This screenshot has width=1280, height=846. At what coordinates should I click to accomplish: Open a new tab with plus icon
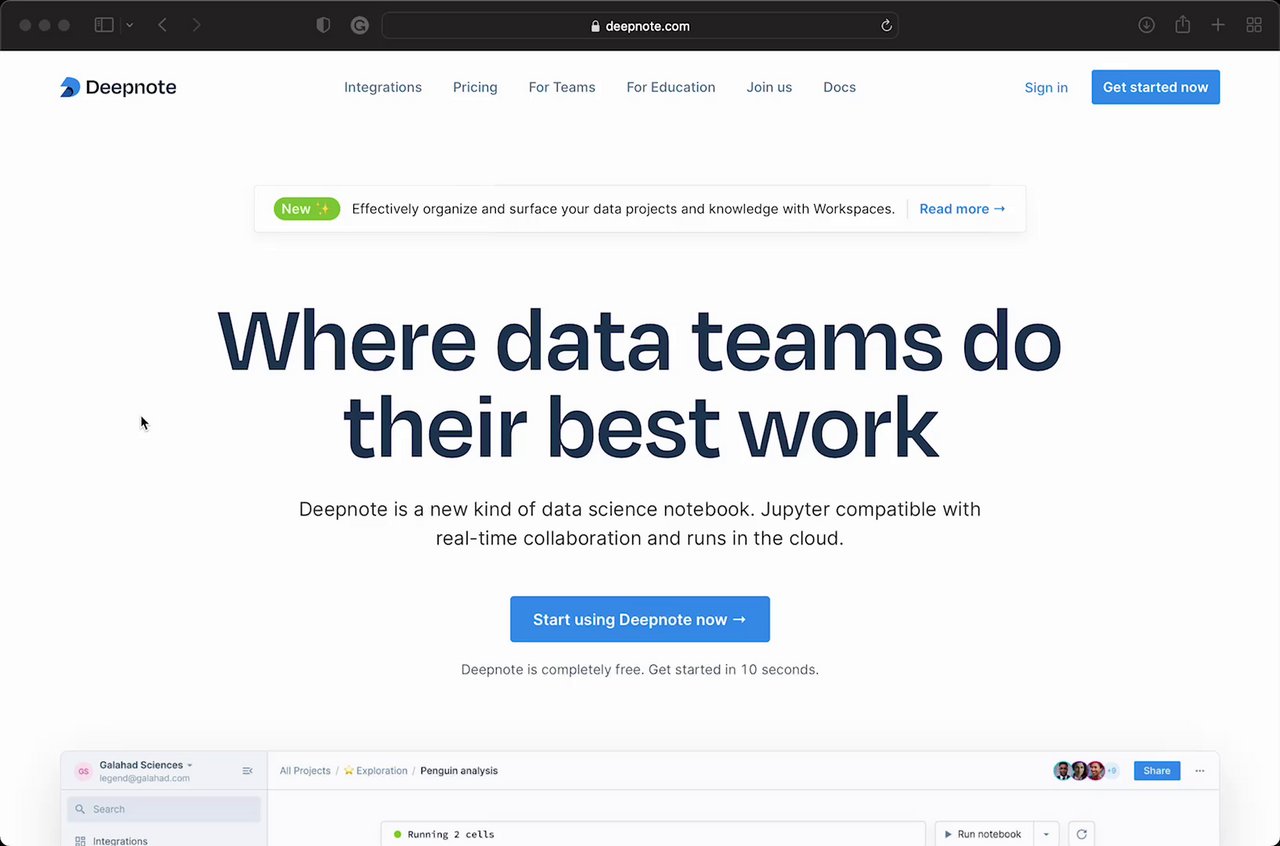click(x=1218, y=25)
